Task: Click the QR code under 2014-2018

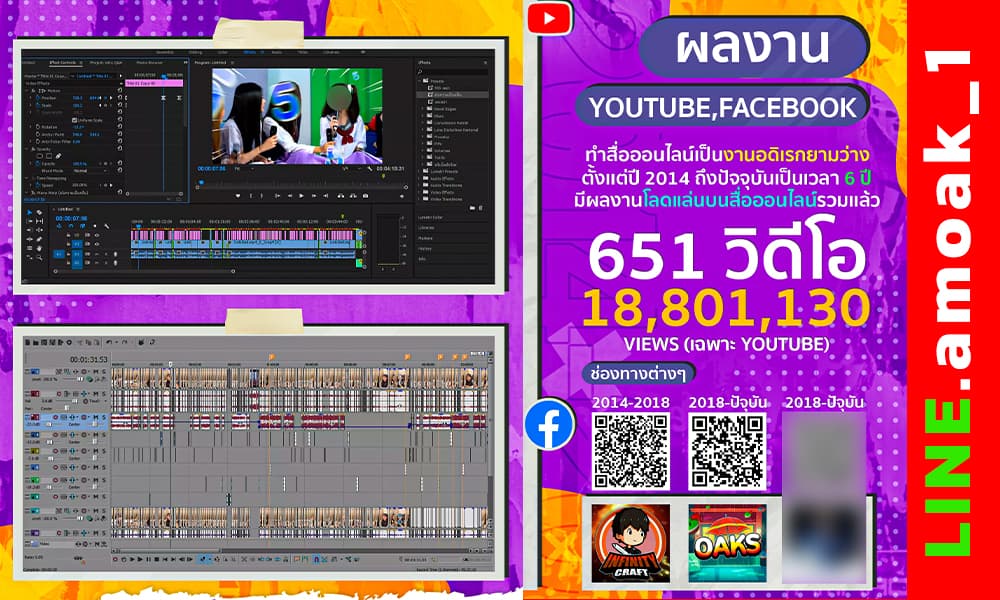Action: pos(631,451)
